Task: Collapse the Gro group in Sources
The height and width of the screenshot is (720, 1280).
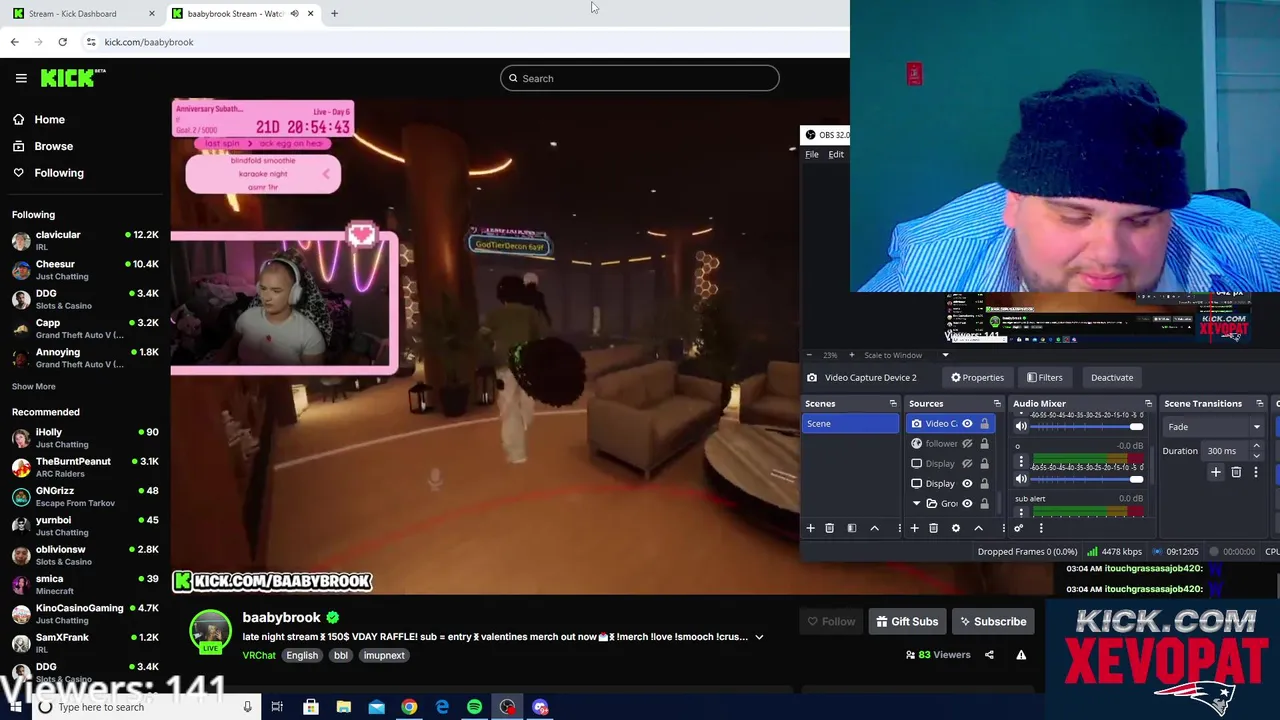Action: point(916,504)
